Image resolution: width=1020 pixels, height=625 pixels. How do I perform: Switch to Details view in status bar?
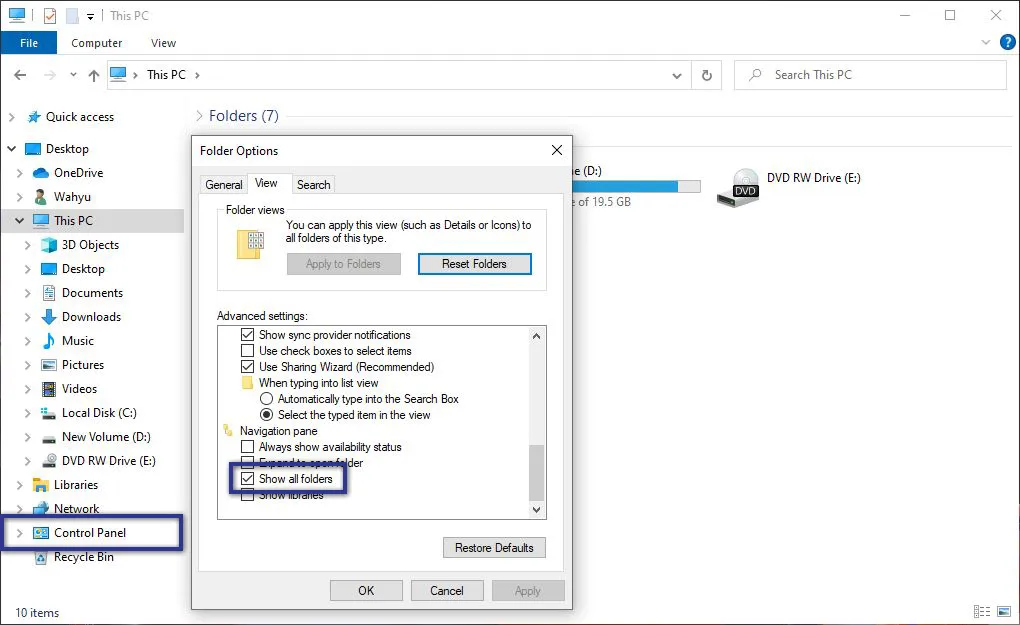coord(982,611)
